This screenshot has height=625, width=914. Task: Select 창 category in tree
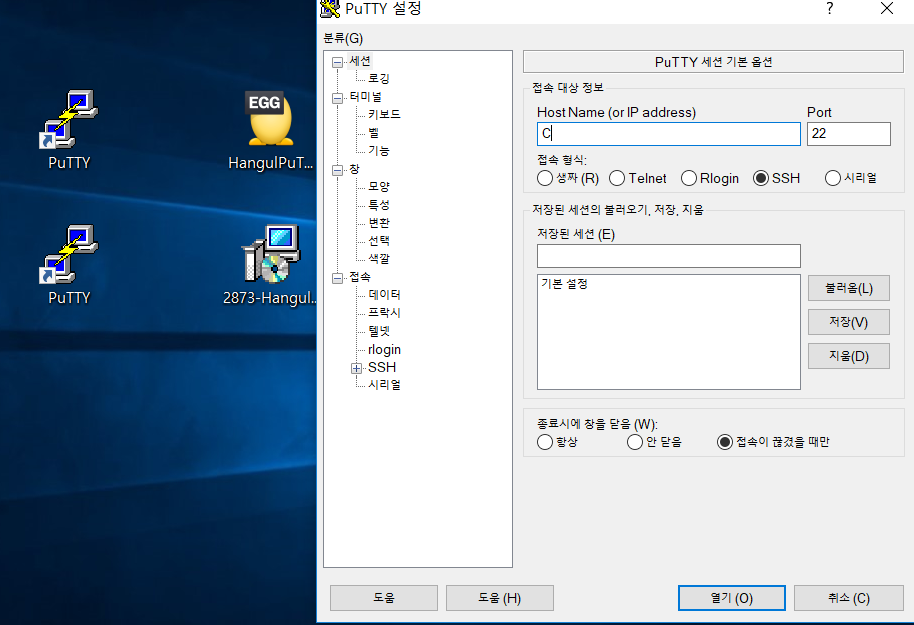[354, 169]
